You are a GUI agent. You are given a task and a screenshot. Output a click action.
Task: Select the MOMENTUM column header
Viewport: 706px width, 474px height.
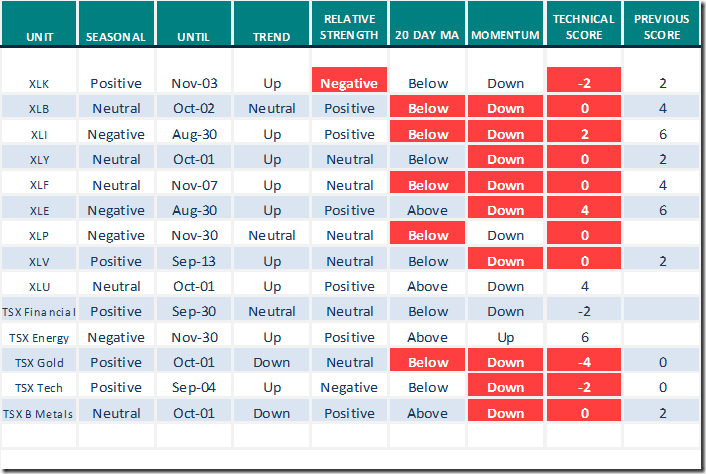[506, 37]
